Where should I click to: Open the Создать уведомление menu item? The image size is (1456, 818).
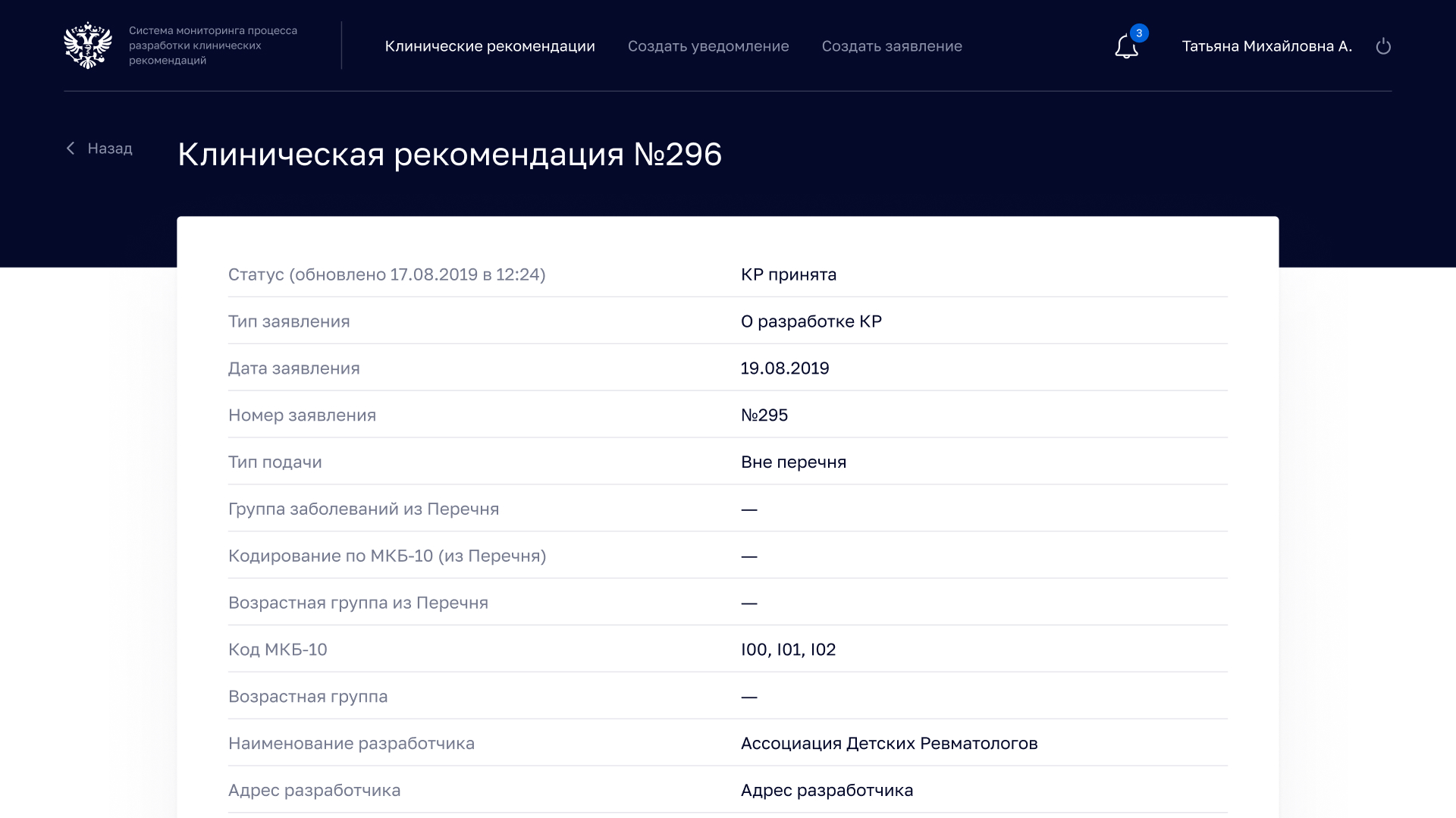(708, 46)
